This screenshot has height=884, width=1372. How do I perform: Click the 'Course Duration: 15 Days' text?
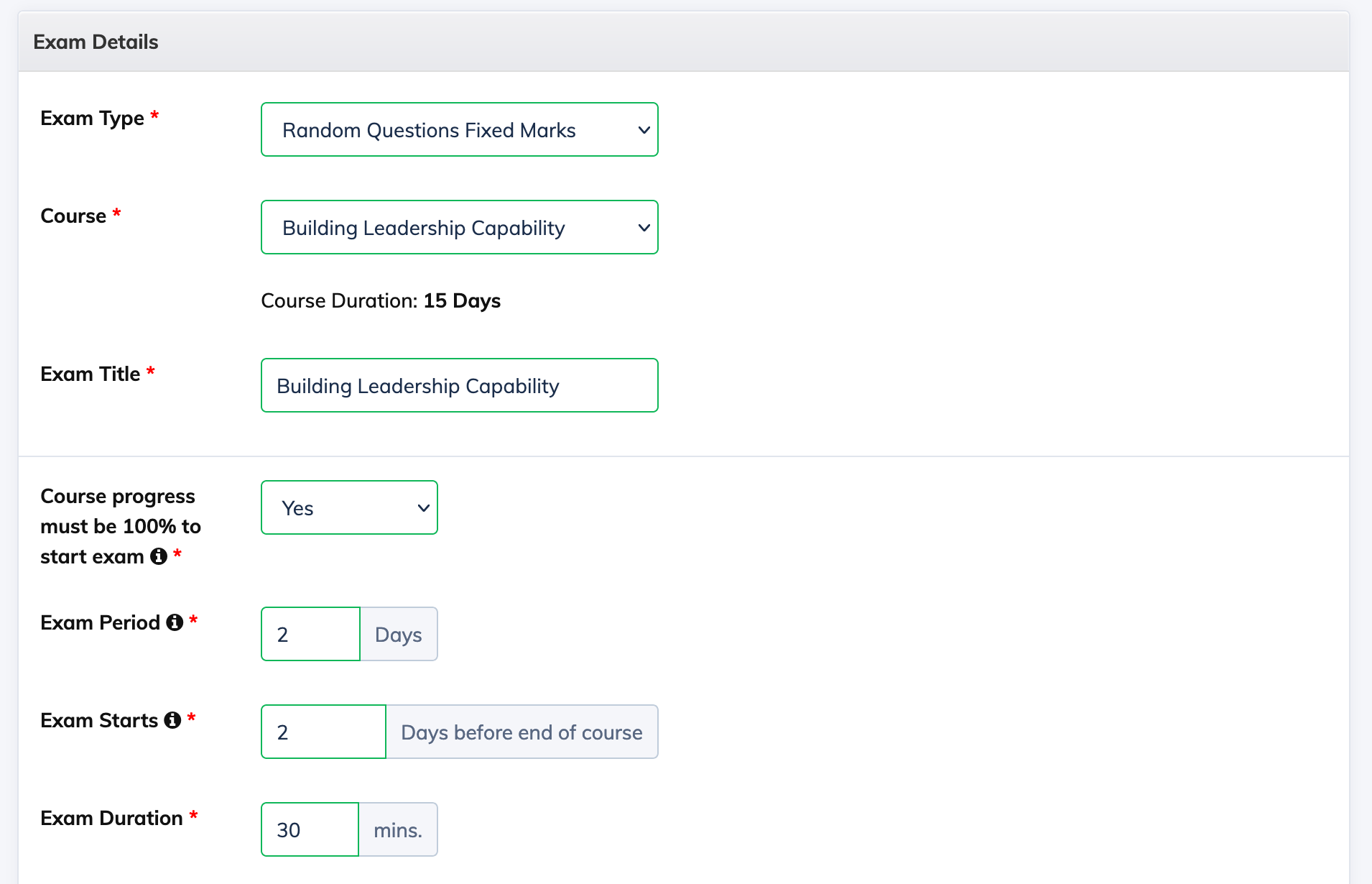[381, 300]
